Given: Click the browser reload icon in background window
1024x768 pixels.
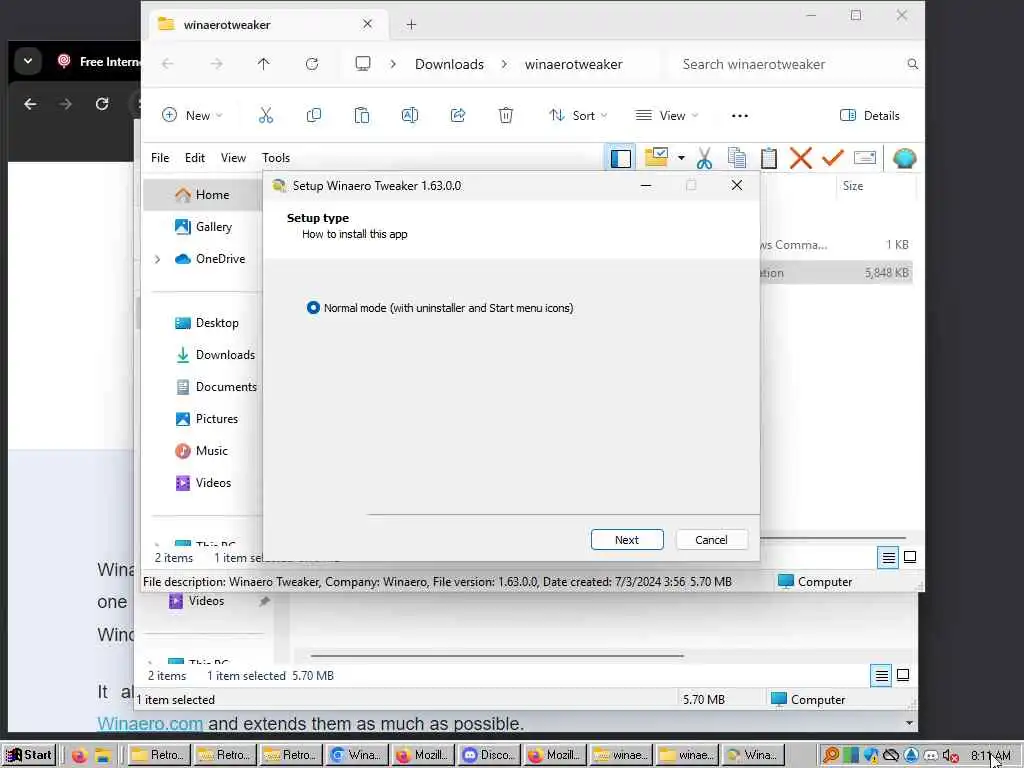Looking at the screenshot, I should (x=102, y=104).
